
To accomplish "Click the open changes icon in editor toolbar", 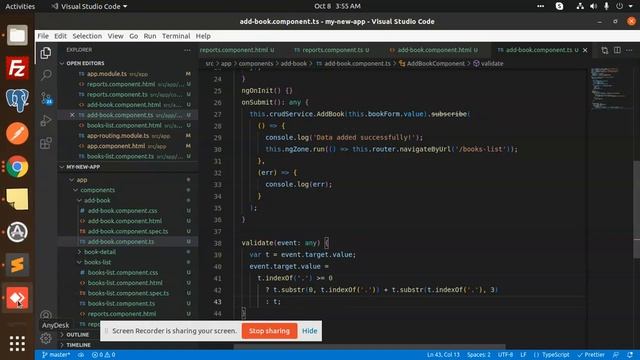I will click(x=604, y=50).
